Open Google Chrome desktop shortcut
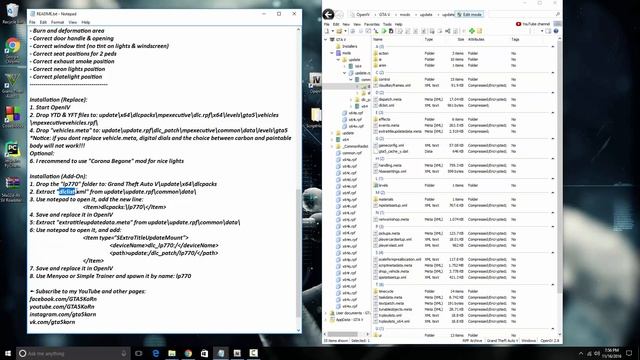The height and width of the screenshot is (360, 640). pos(12,49)
